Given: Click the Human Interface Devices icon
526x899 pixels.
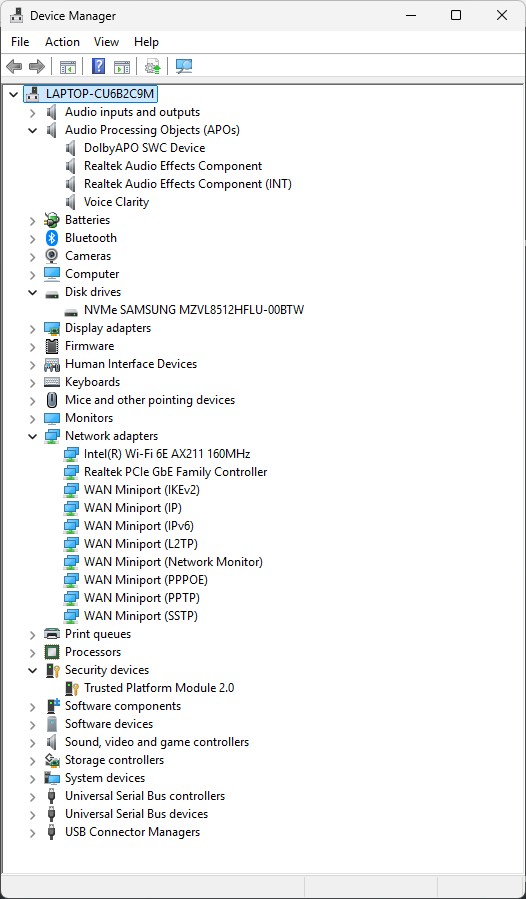Looking at the screenshot, I should pyautogui.click(x=52, y=364).
